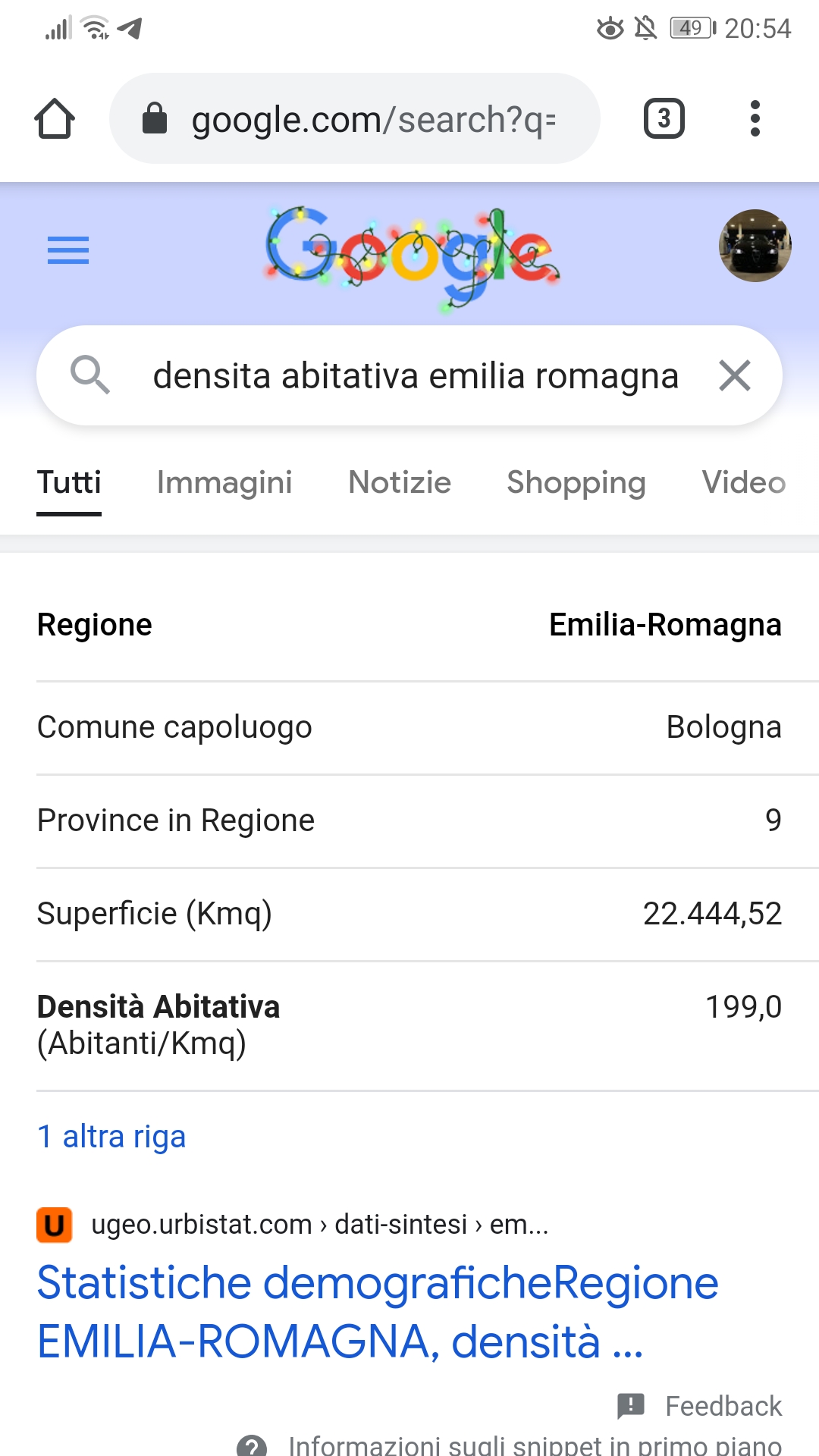Tap the browser home icon
The height and width of the screenshot is (1456, 819).
pos(55,119)
